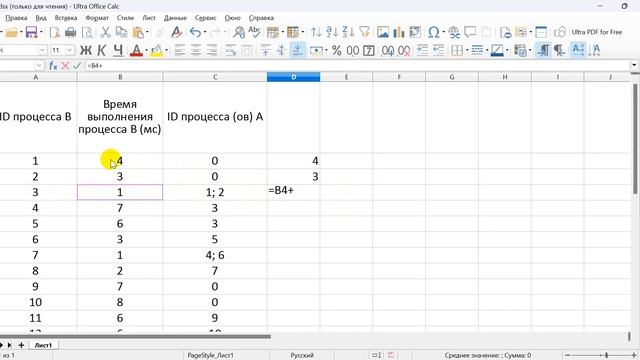
Task: Click the Sort descending icon
Action: tap(348, 32)
